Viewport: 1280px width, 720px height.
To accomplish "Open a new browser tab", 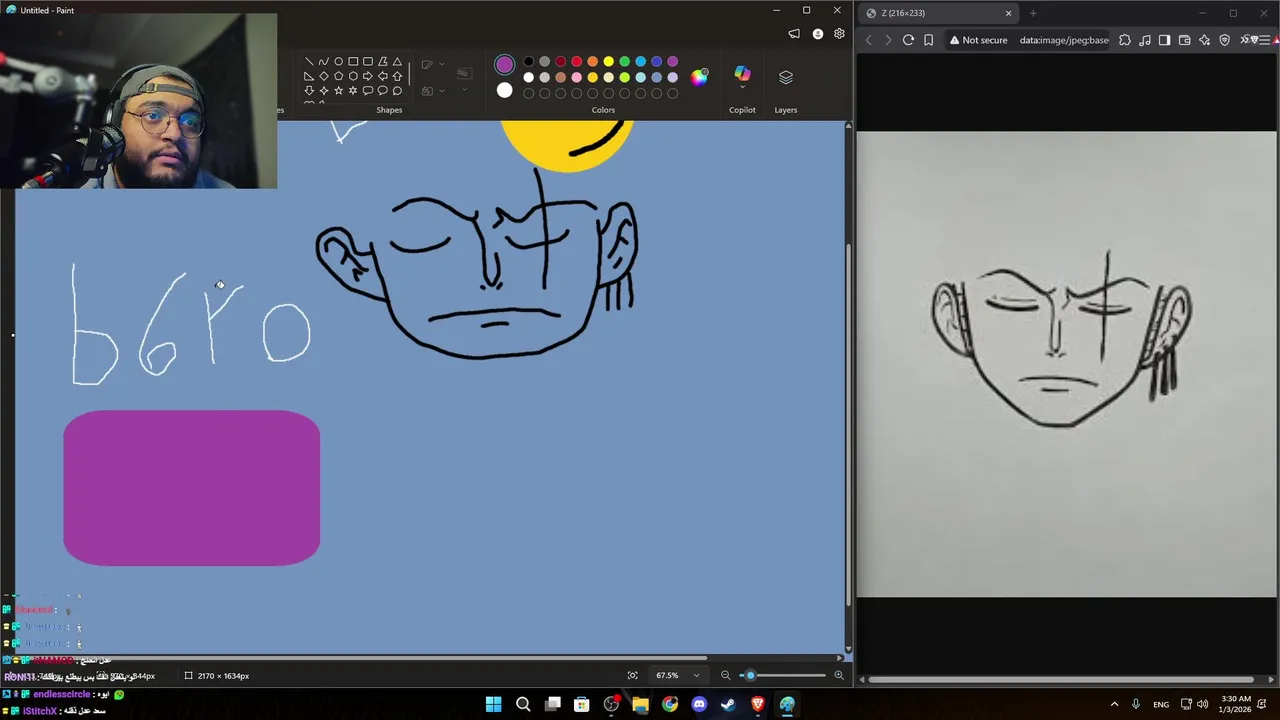I will (1033, 13).
